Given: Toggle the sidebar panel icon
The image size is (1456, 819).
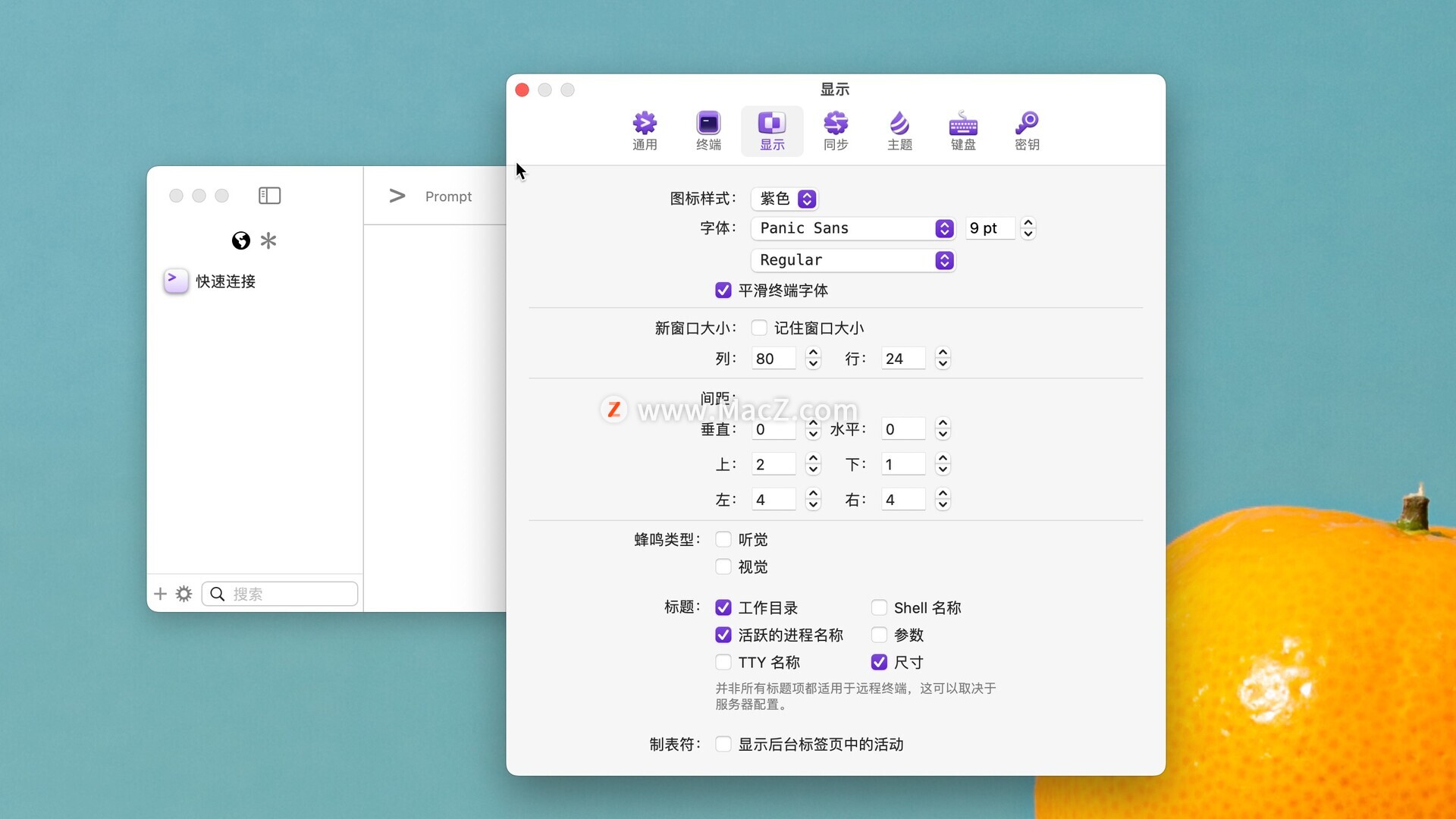Looking at the screenshot, I should [269, 196].
